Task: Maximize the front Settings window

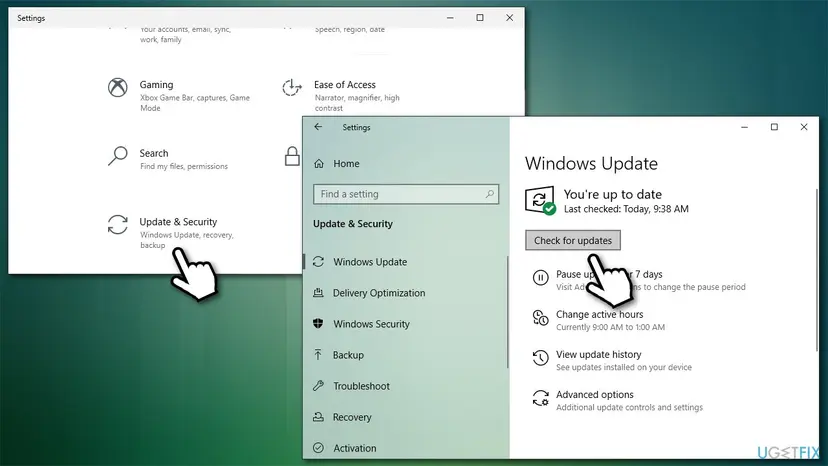Action: [x=774, y=127]
